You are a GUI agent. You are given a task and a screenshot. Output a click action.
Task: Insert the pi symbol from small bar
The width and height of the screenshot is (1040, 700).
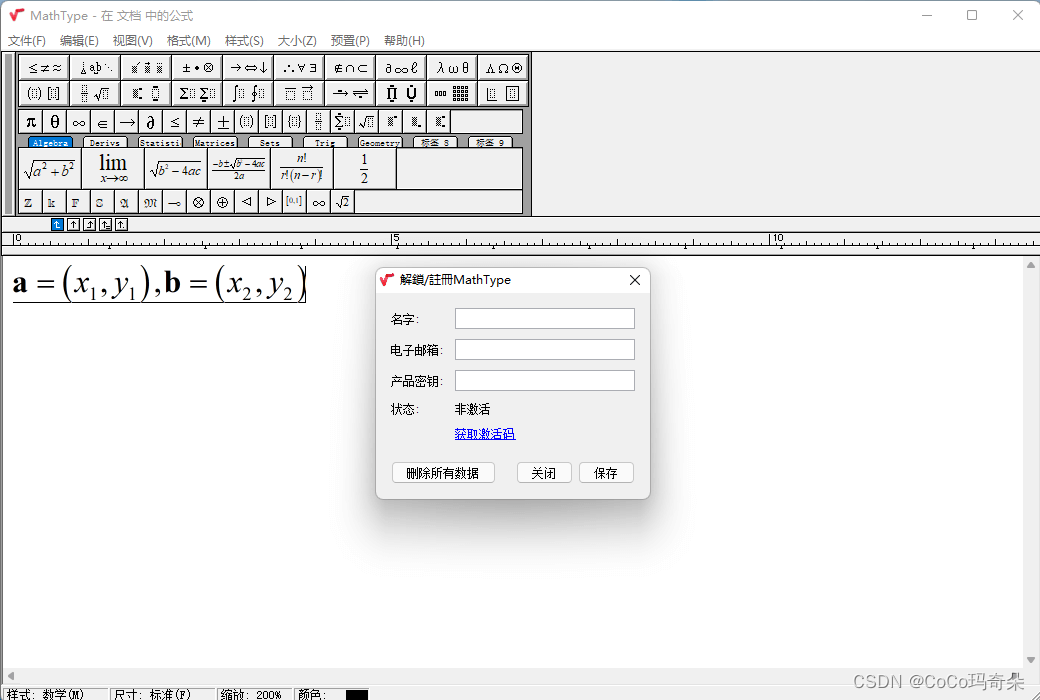pyautogui.click(x=31, y=122)
